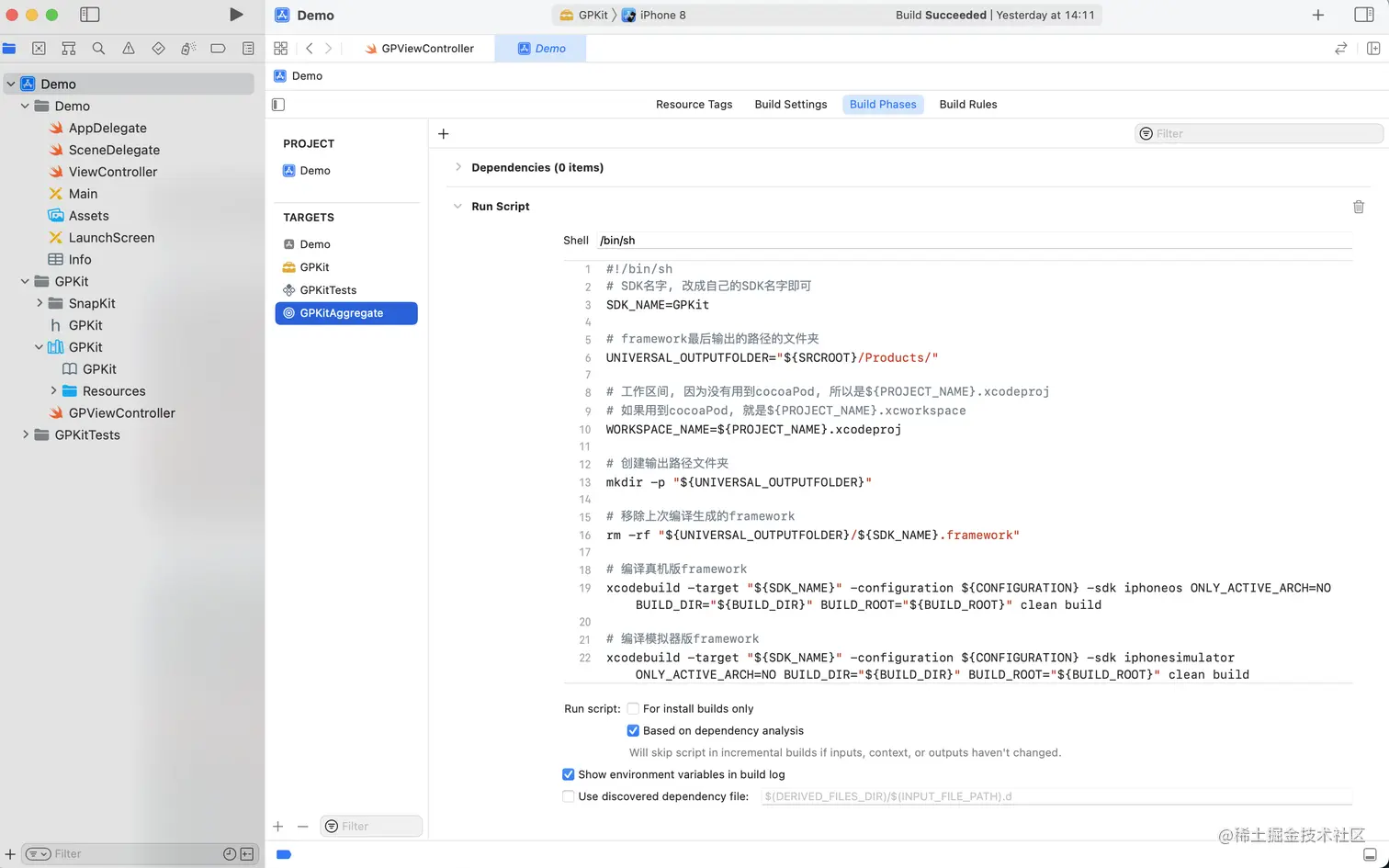Open the Test navigator diamond icon
The width and height of the screenshot is (1389, 868).
tap(158, 49)
